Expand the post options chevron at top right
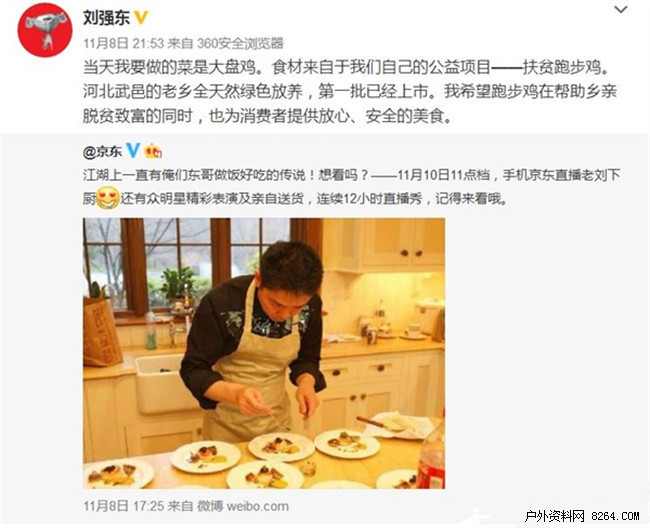Image resolution: width=650 pixels, height=528 pixels. click(x=621, y=9)
